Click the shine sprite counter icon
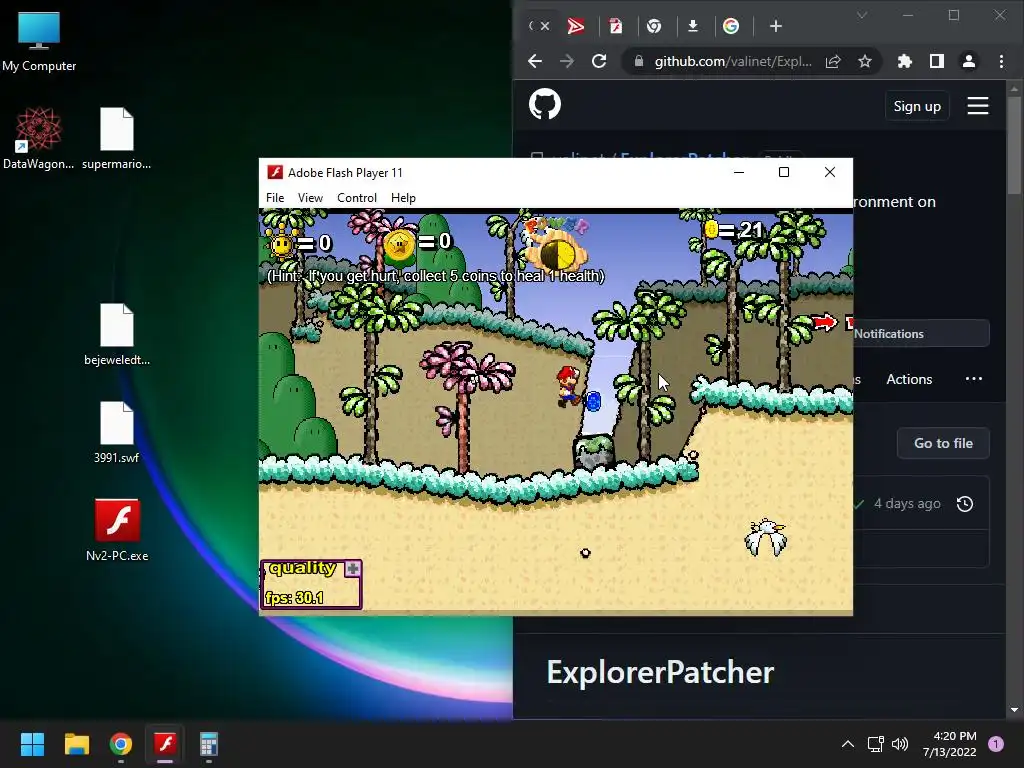Viewport: 1024px width, 768px height. 281,244
